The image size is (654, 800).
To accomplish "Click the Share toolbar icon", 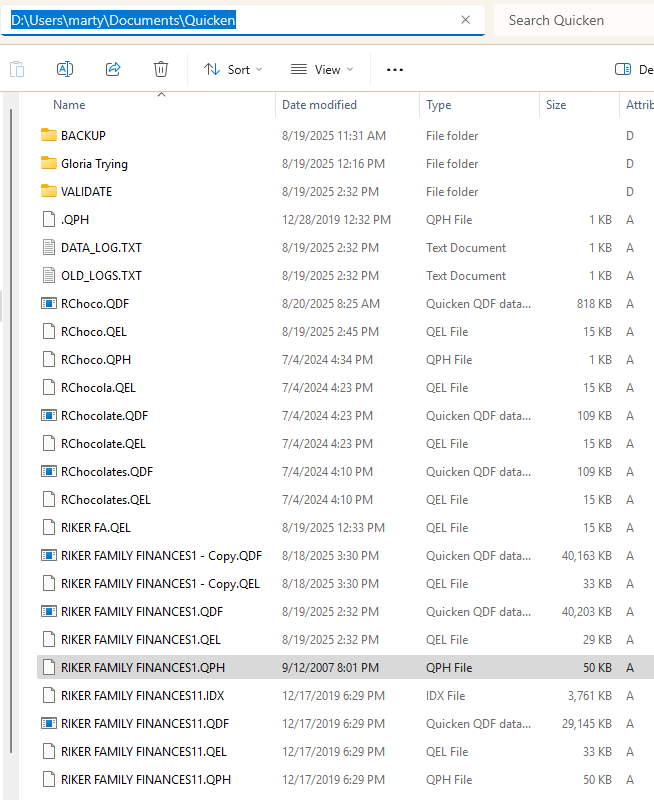I will (113, 69).
